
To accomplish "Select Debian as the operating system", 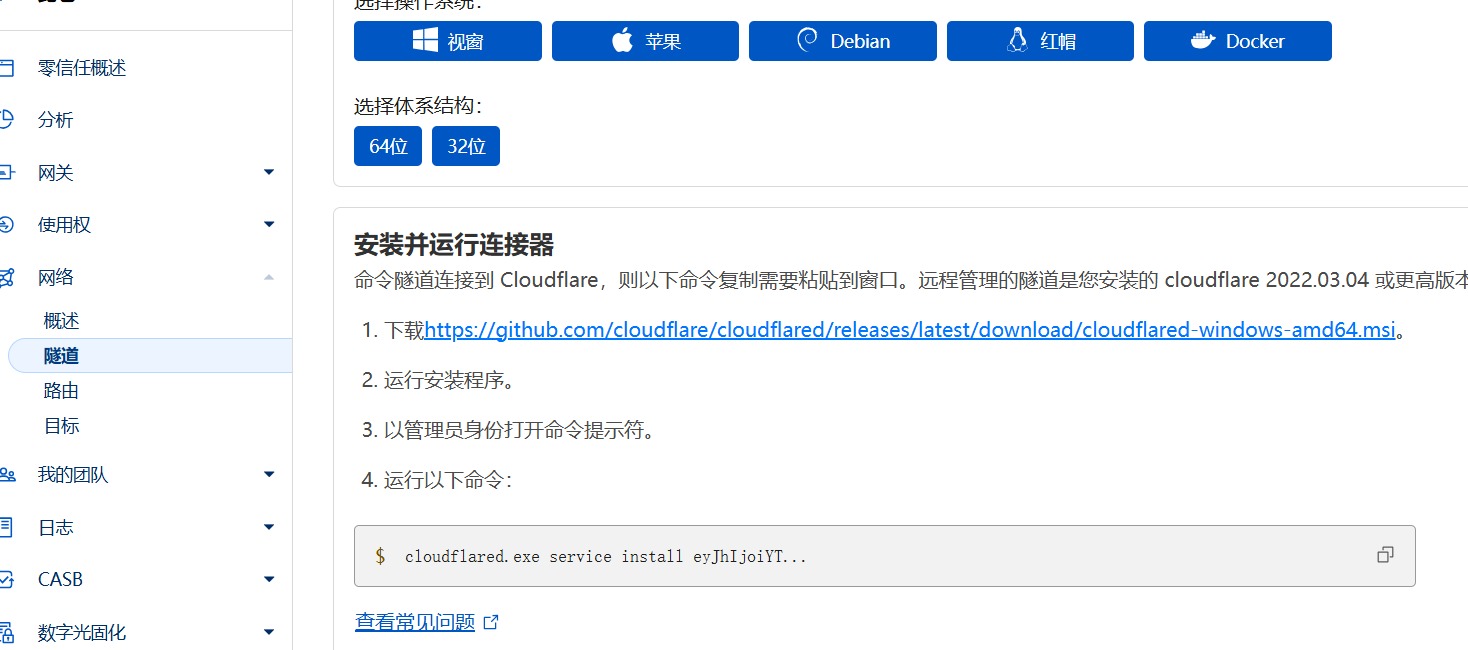I will [842, 40].
